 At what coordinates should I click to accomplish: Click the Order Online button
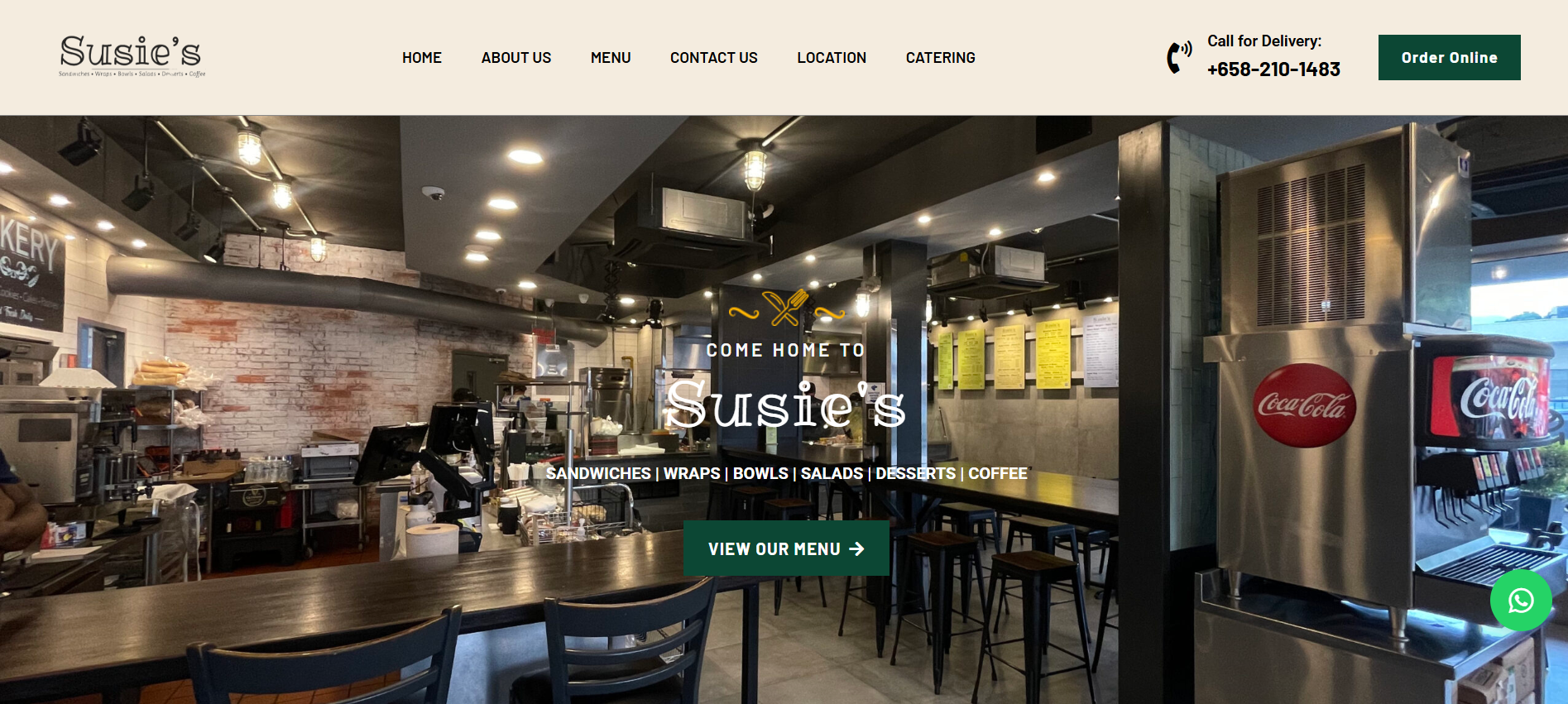1450,57
